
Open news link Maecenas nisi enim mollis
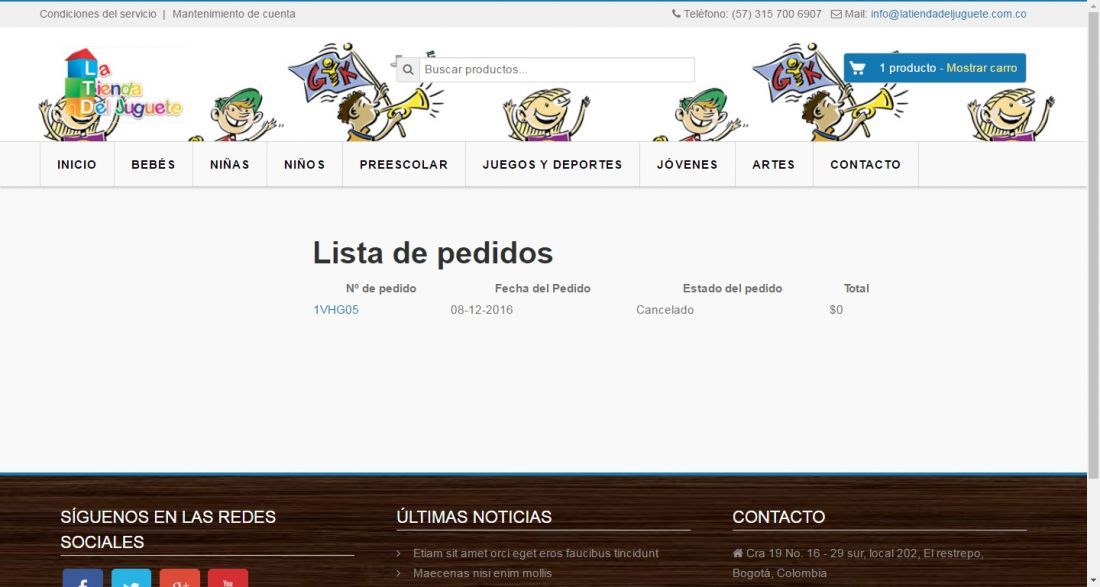(x=483, y=573)
